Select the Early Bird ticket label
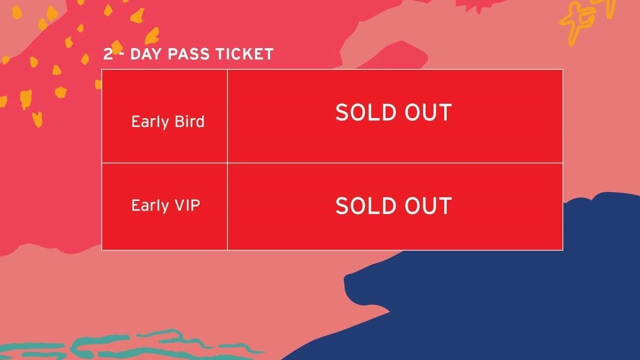Image resolution: width=640 pixels, height=360 pixels. [x=168, y=122]
